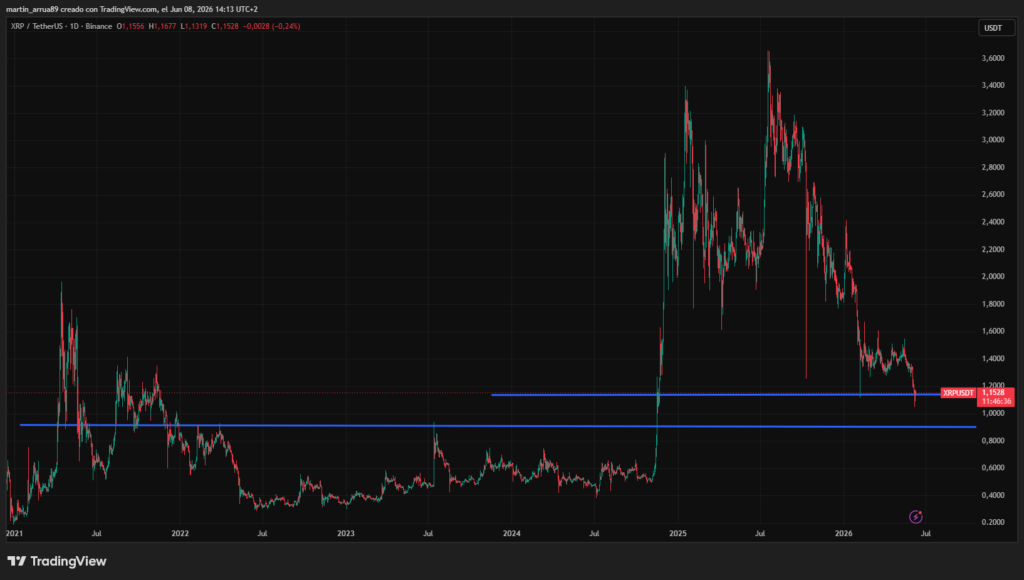1024x580 pixels.
Task: Click the 0,2000 price axis label
Action: click(x=993, y=522)
